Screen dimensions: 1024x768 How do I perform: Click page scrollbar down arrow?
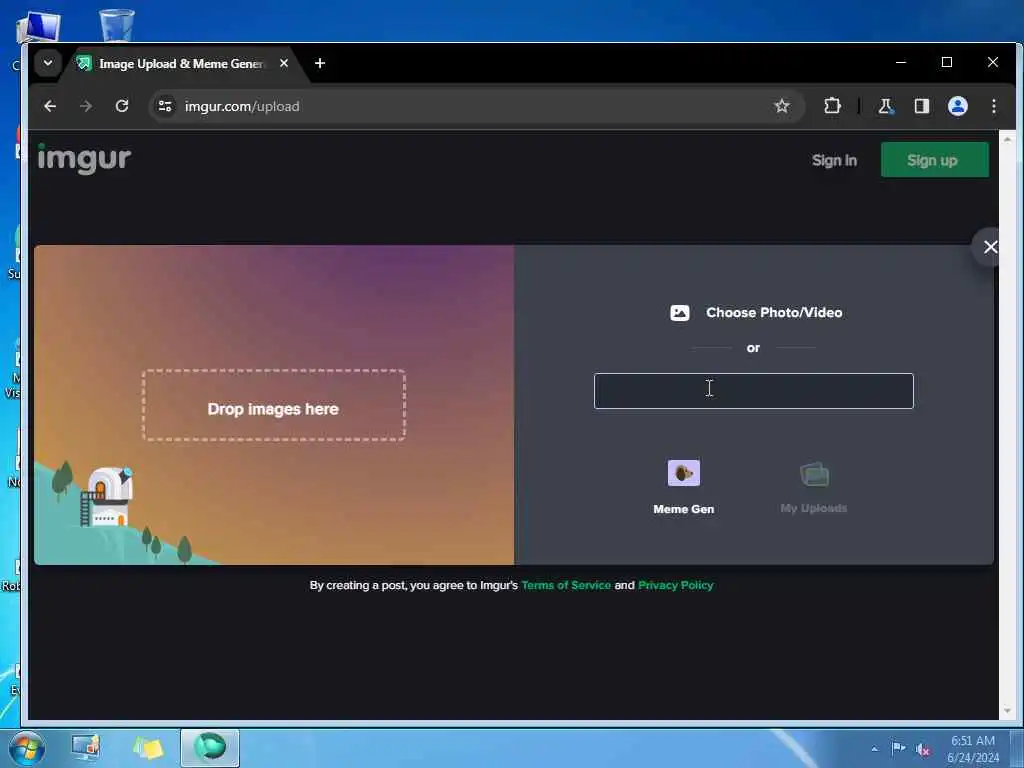click(1007, 711)
